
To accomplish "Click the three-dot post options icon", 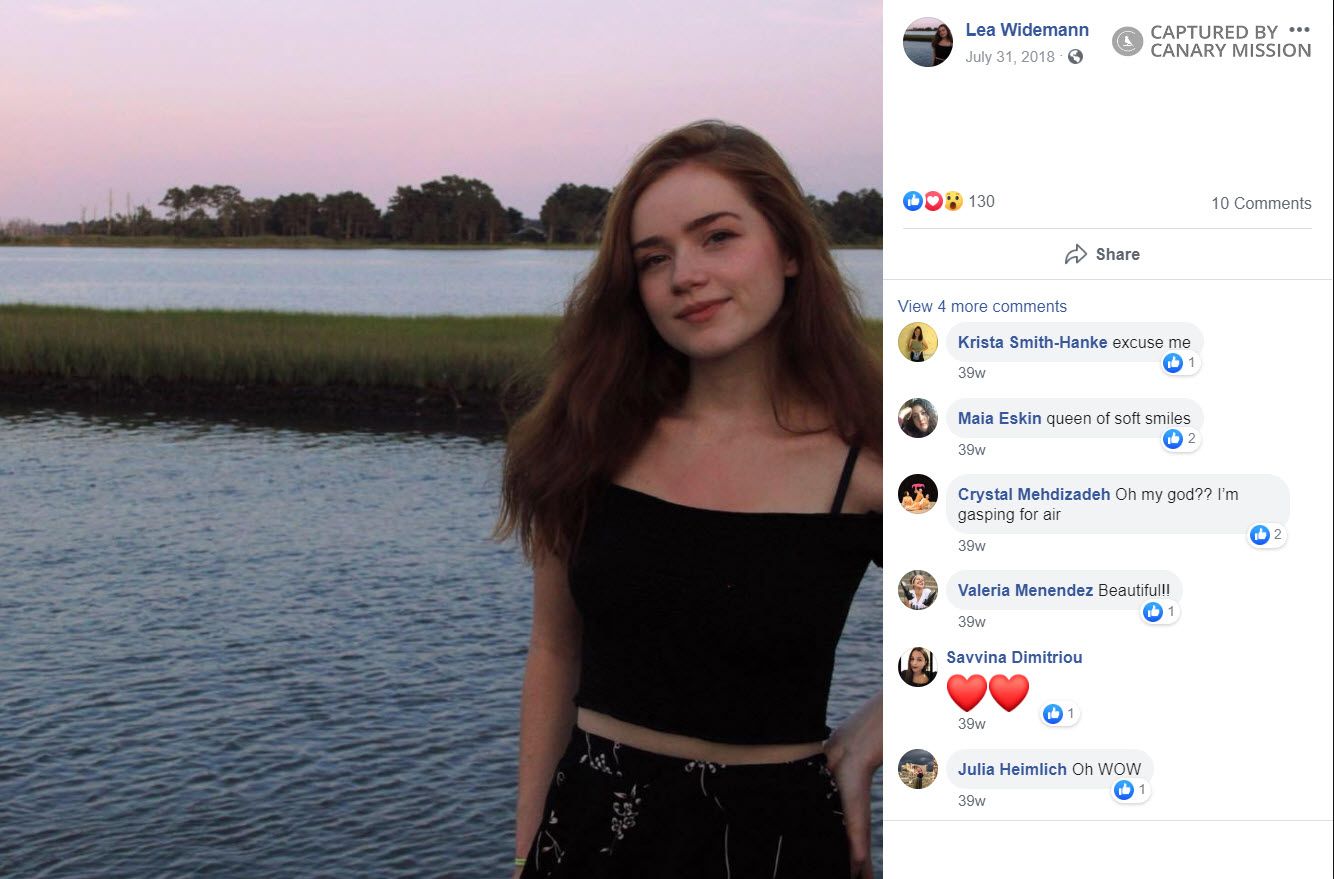I will pyautogui.click(x=1299, y=29).
